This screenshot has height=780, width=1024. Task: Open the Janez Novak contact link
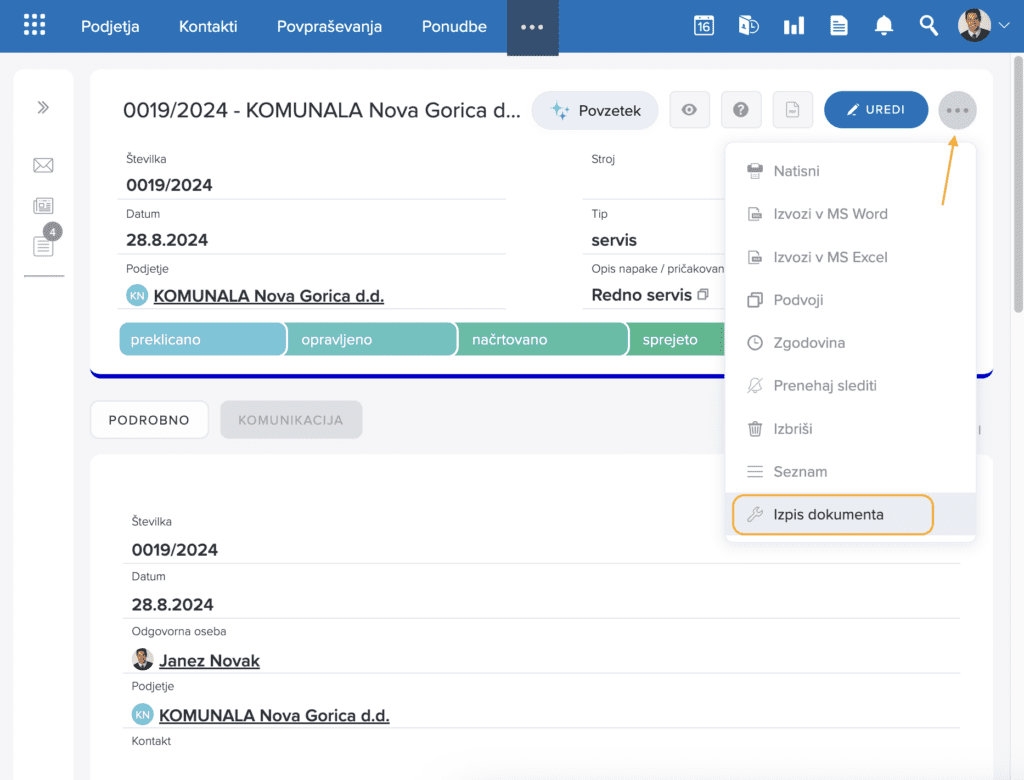[x=209, y=661]
